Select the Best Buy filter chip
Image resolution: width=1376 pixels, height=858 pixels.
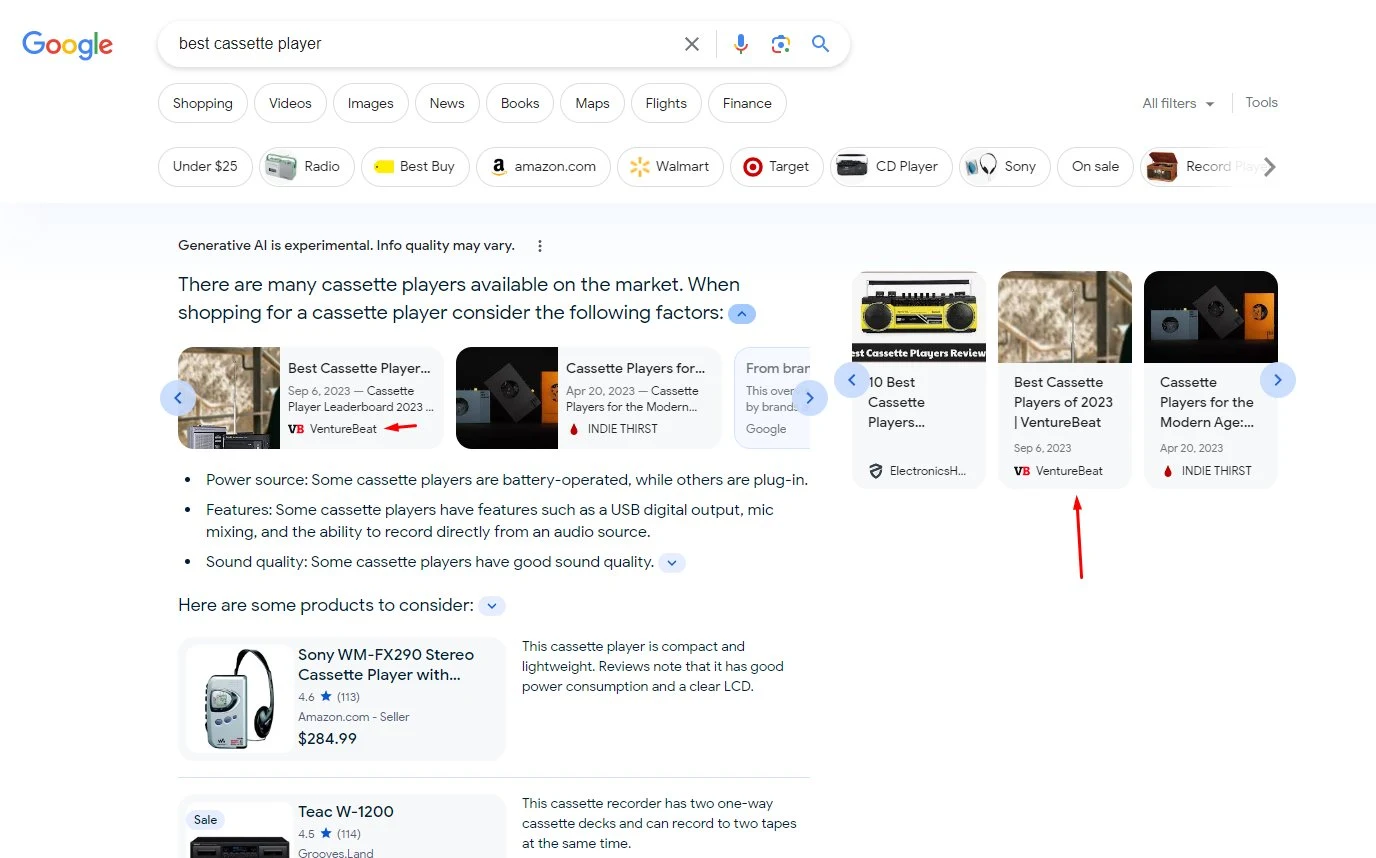416,166
